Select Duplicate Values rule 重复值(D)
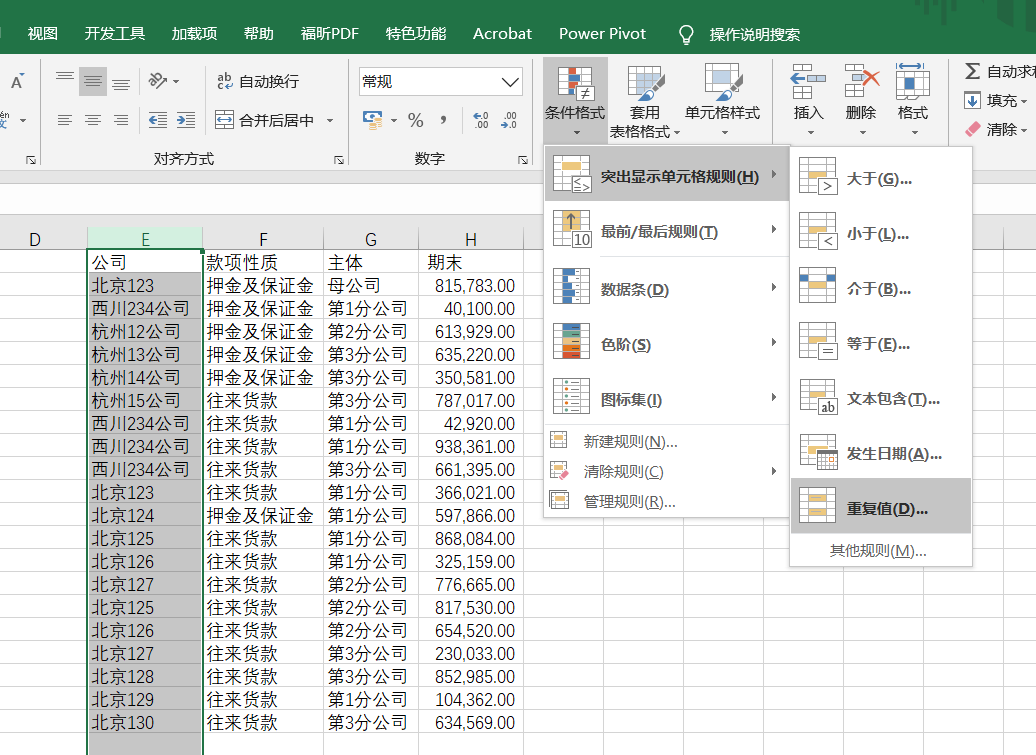Image resolution: width=1036 pixels, height=755 pixels. (881, 507)
